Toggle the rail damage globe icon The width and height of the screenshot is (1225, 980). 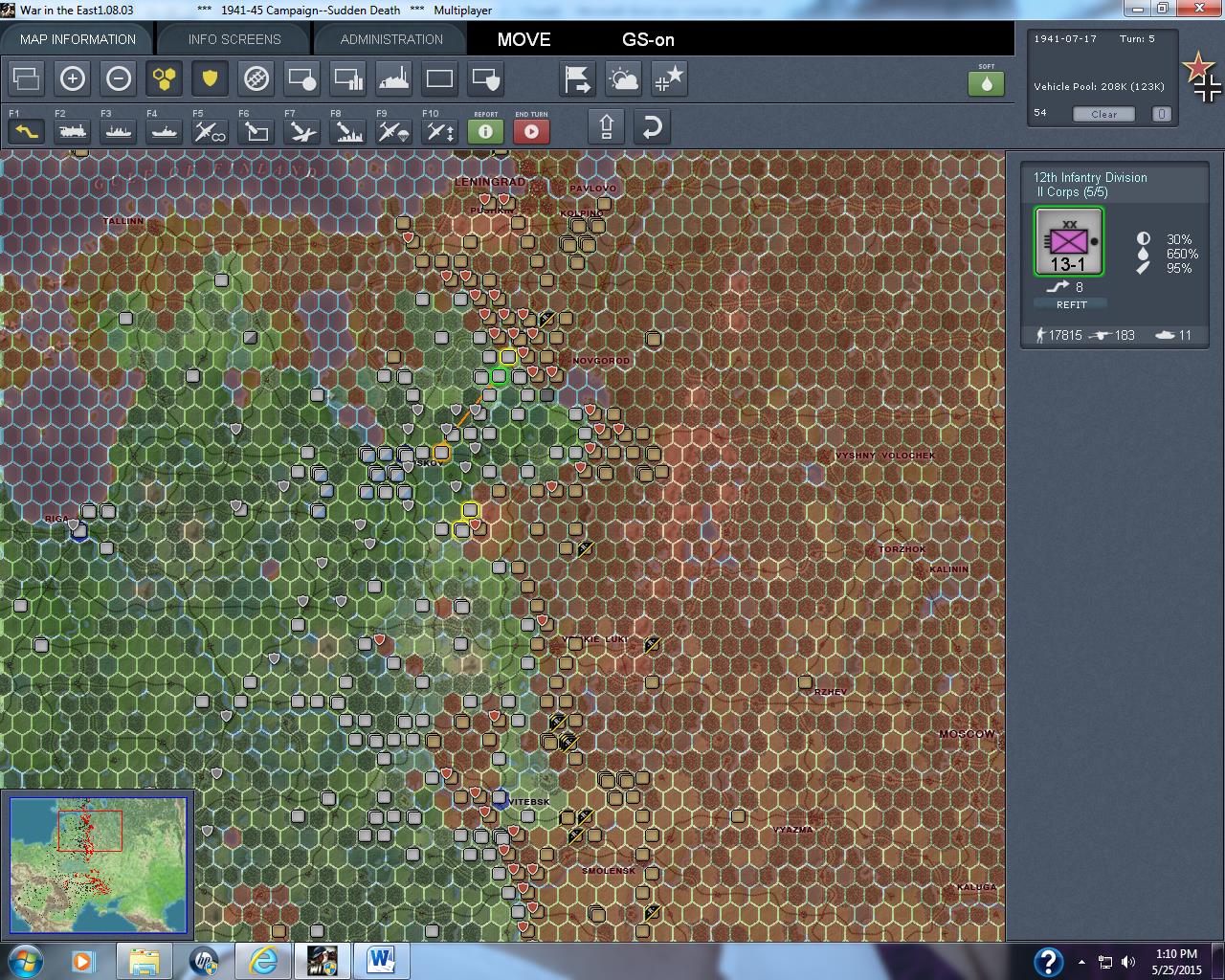[256, 78]
